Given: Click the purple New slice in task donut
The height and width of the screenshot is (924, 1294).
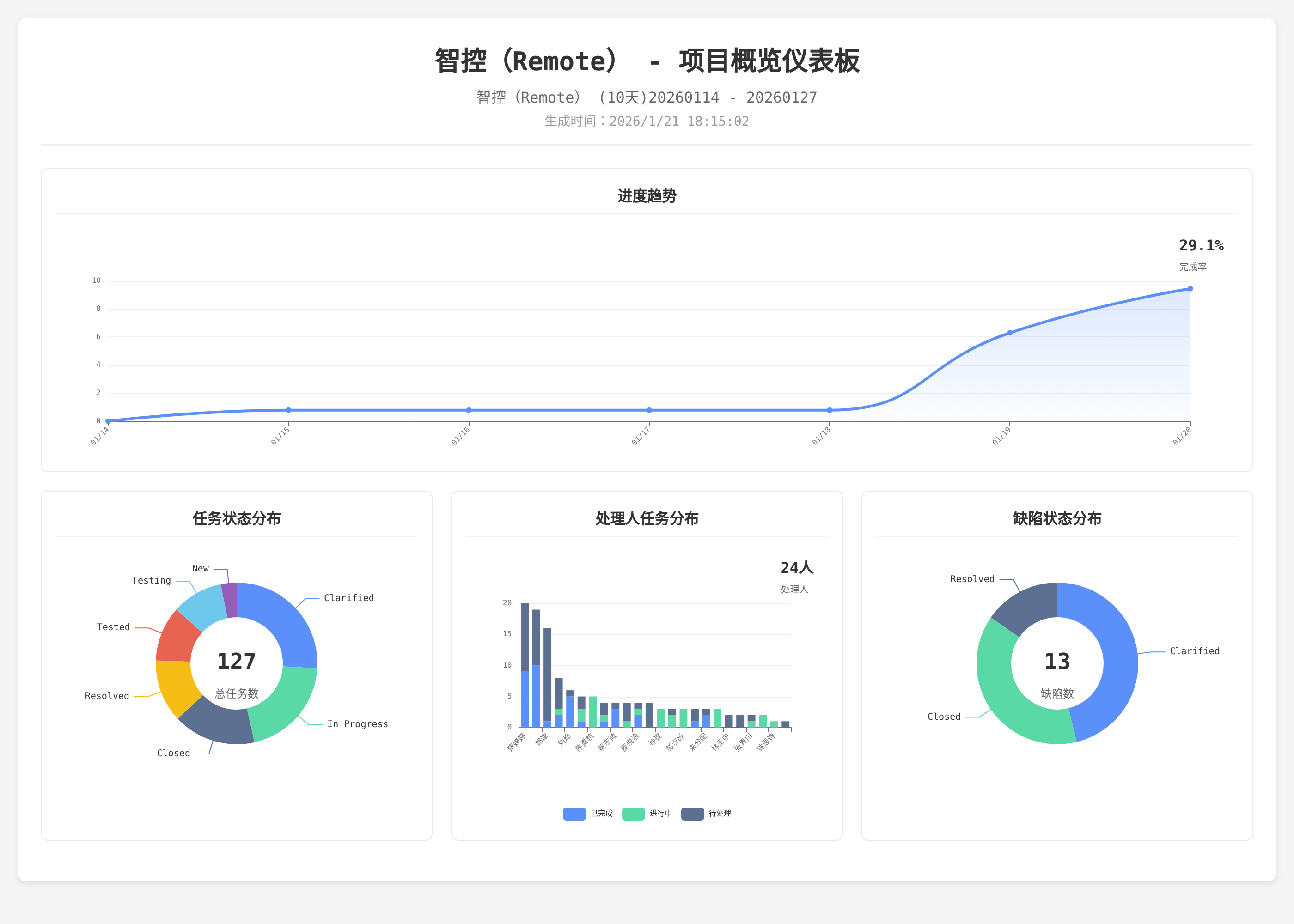Looking at the screenshot, I should point(230,600).
